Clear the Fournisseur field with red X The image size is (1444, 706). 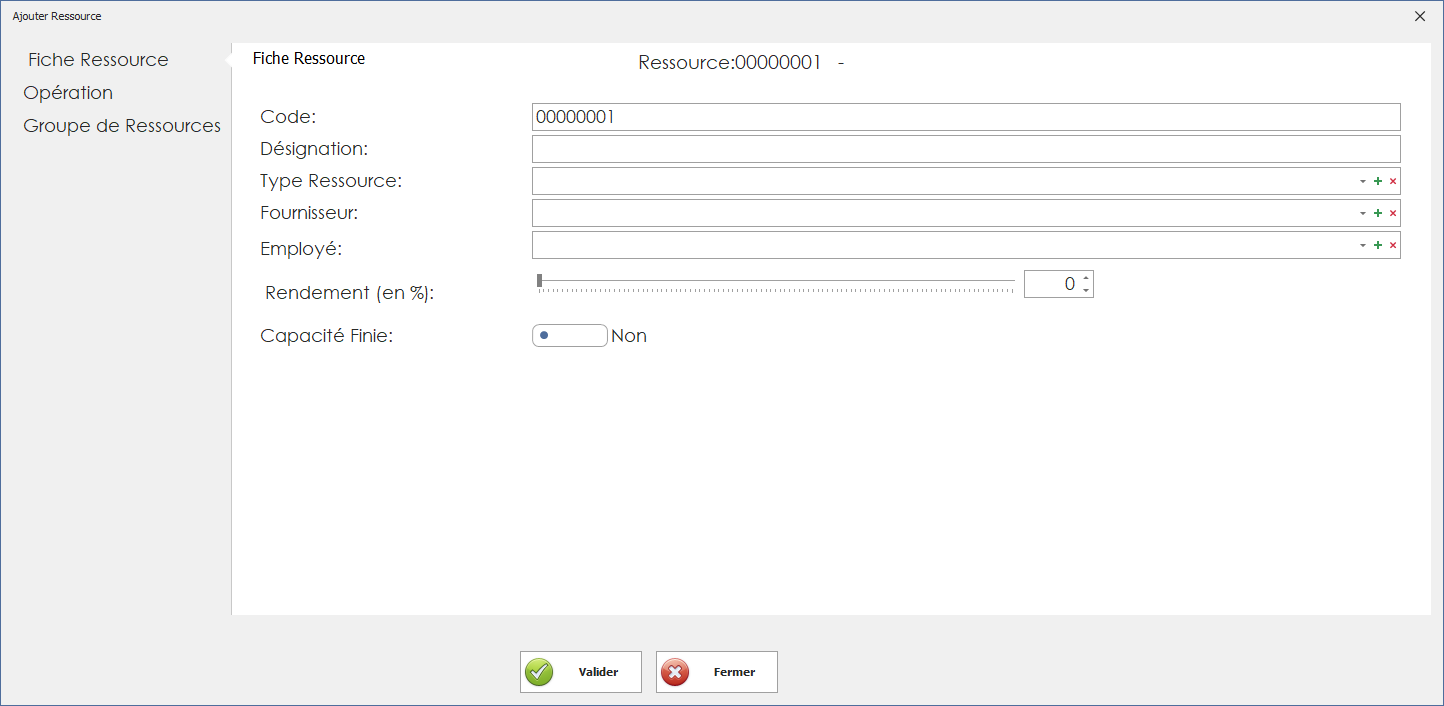(x=1393, y=214)
